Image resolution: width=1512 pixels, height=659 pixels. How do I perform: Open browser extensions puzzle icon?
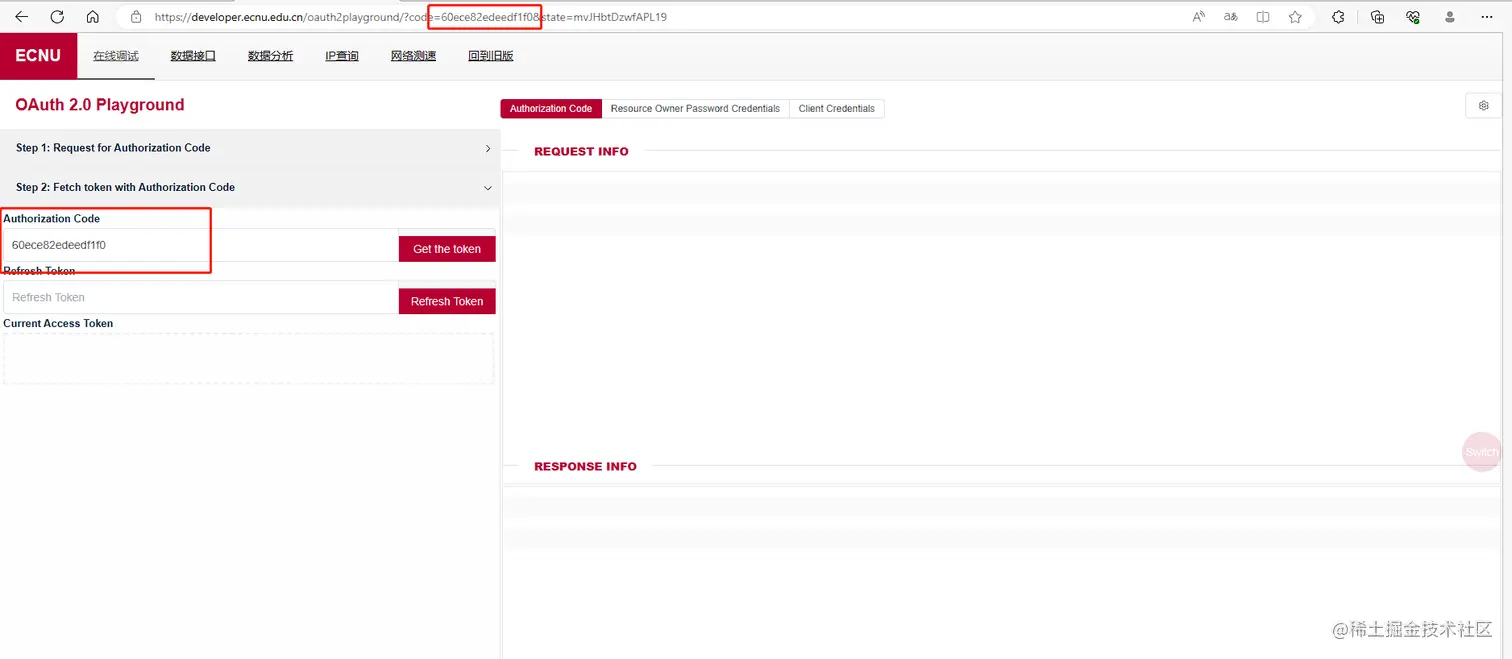1338,17
